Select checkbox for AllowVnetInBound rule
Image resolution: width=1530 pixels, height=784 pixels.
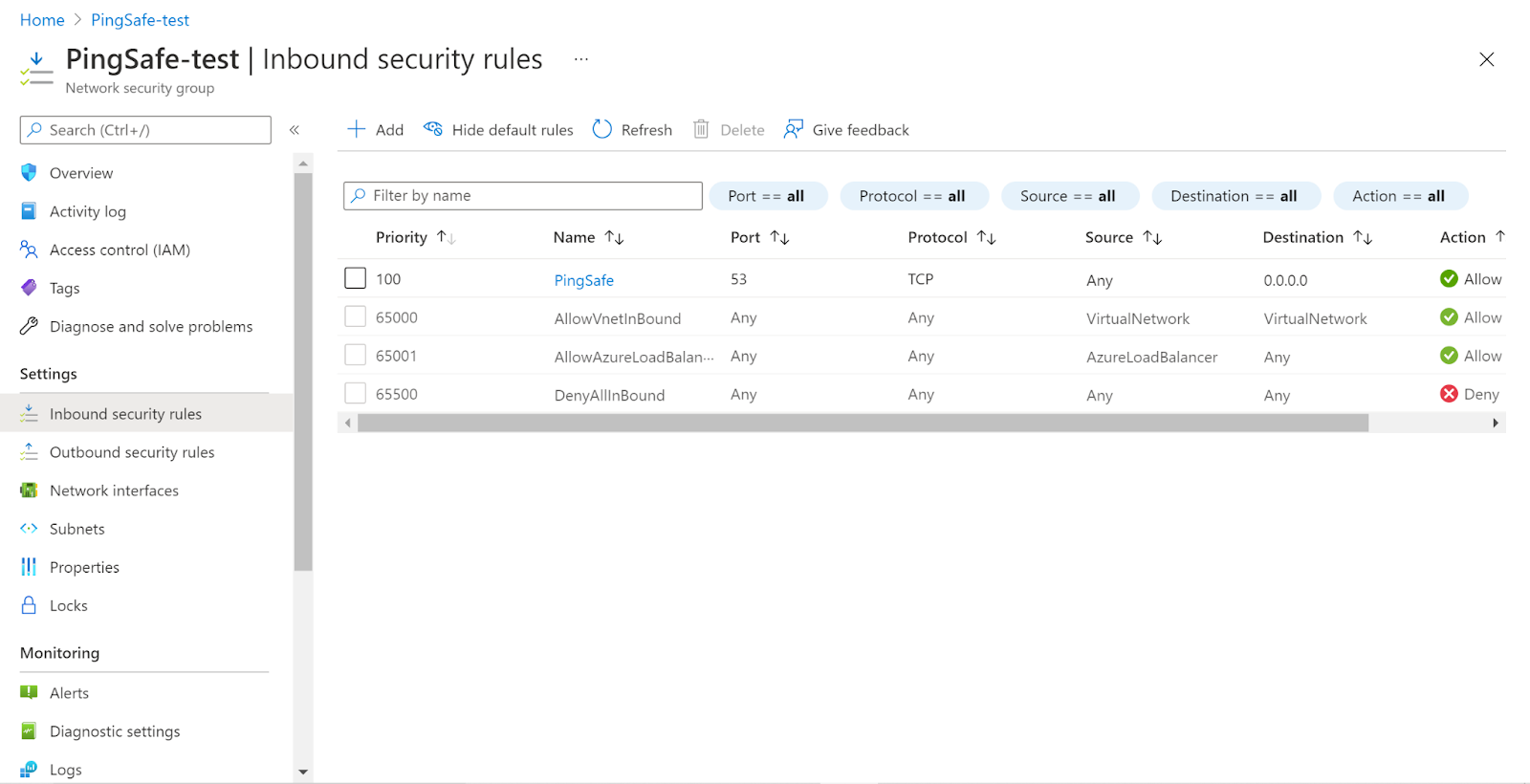click(x=355, y=316)
